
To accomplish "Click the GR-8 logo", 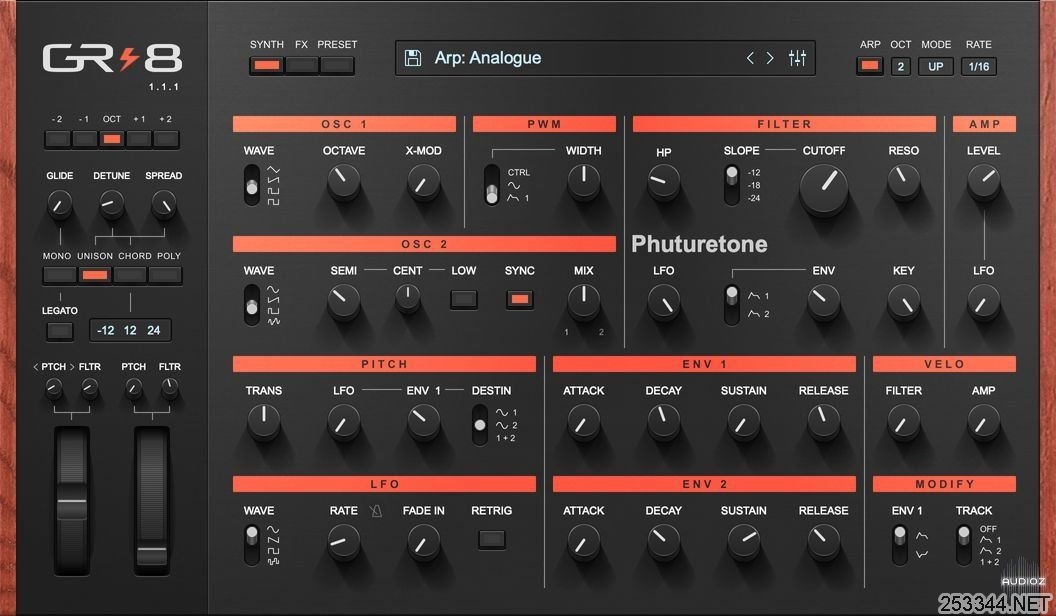I will point(112,59).
